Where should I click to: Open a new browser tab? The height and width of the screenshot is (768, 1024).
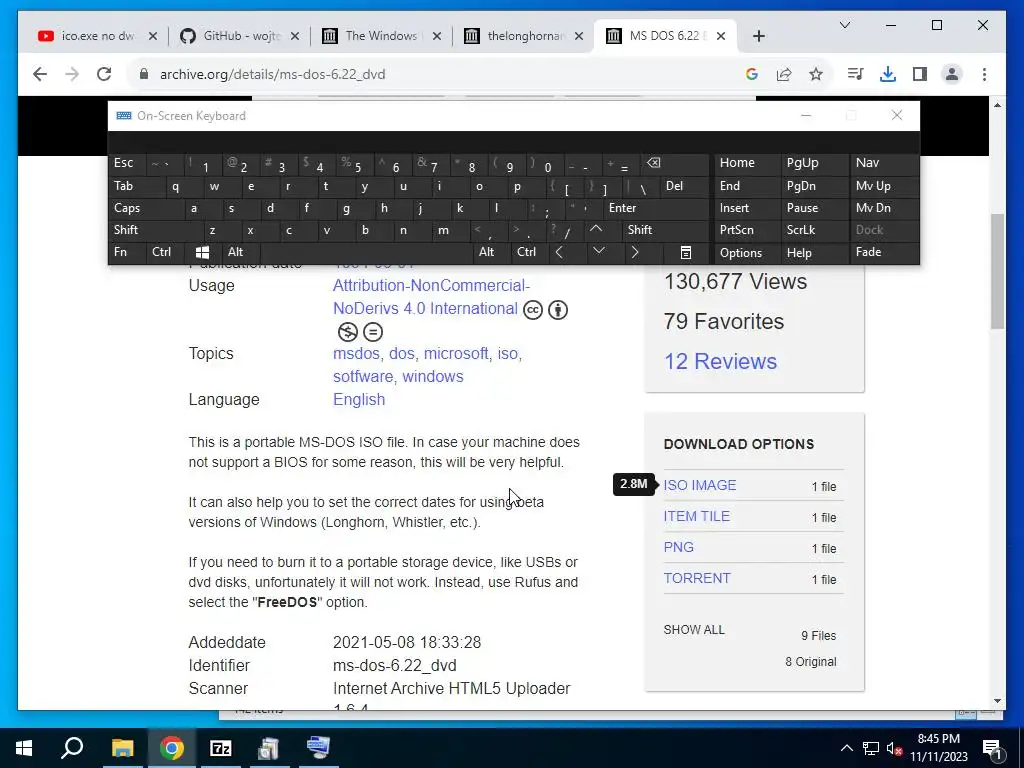pyautogui.click(x=758, y=36)
